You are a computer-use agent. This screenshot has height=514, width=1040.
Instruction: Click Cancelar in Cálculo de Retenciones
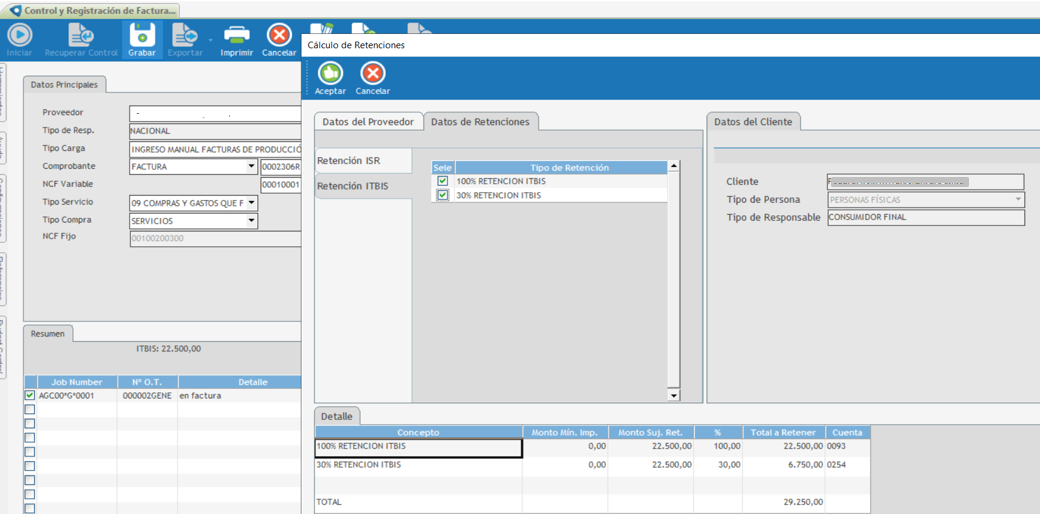[373, 72]
